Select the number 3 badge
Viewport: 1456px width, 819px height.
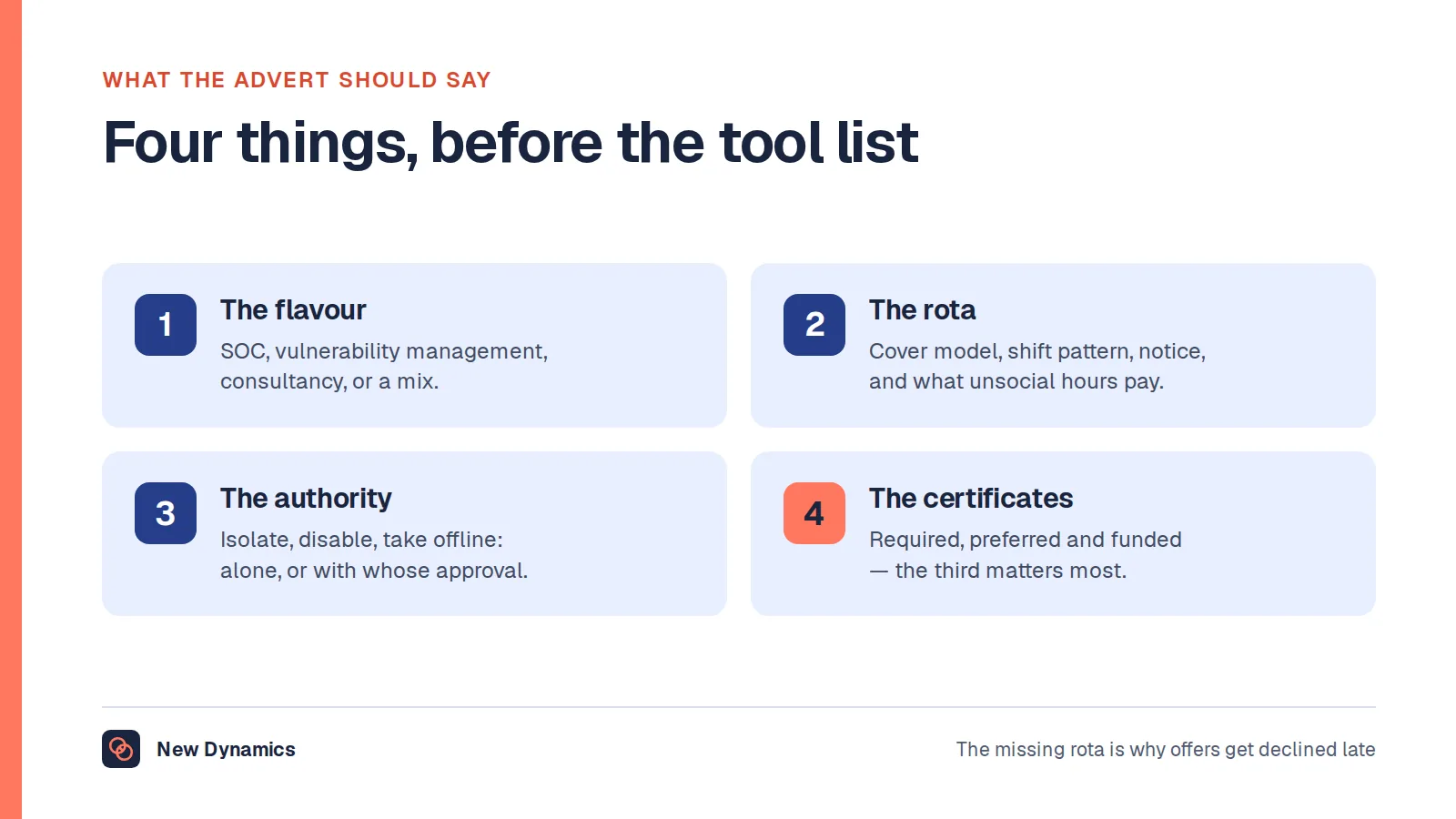coord(166,513)
